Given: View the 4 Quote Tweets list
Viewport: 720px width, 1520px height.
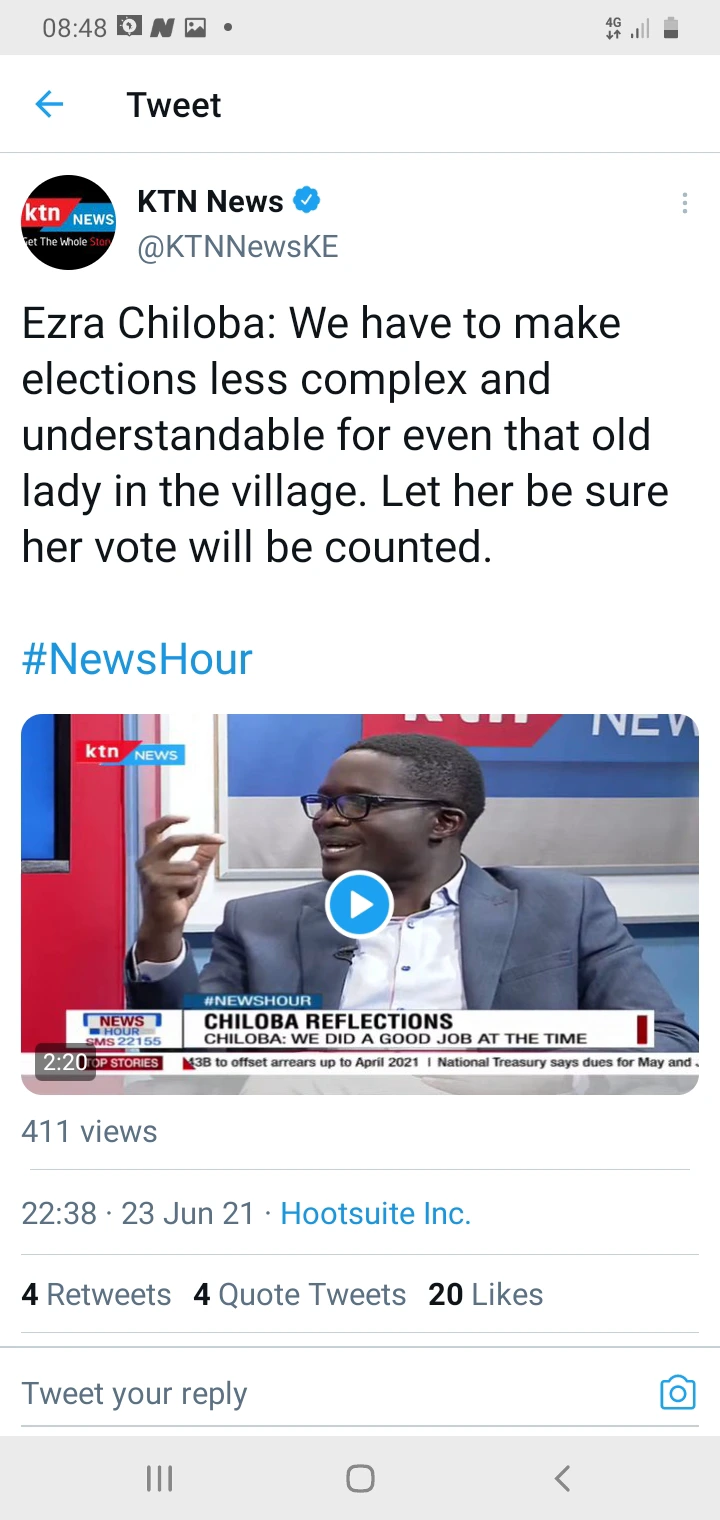Looking at the screenshot, I should [x=300, y=1294].
